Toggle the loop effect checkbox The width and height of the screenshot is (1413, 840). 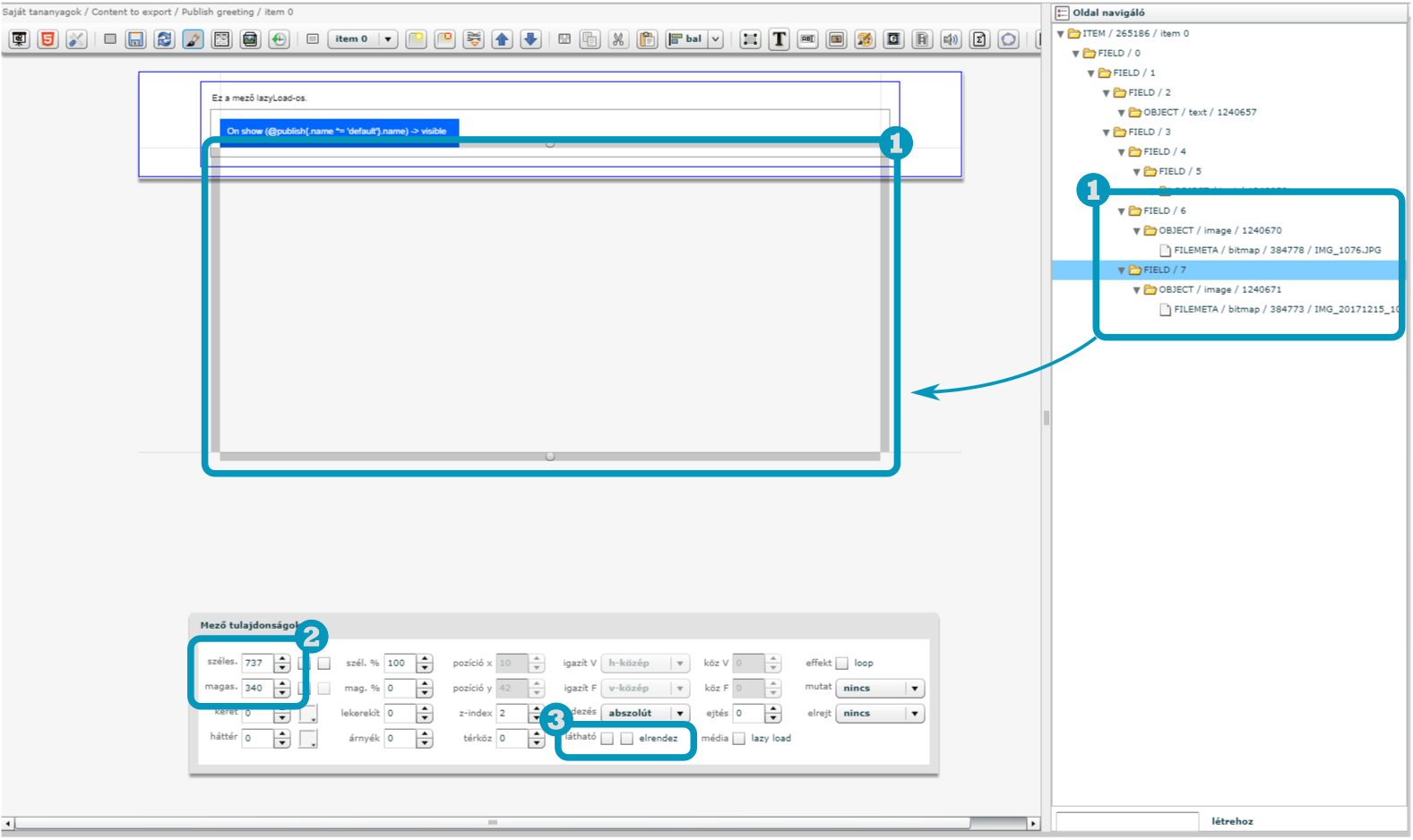842,664
